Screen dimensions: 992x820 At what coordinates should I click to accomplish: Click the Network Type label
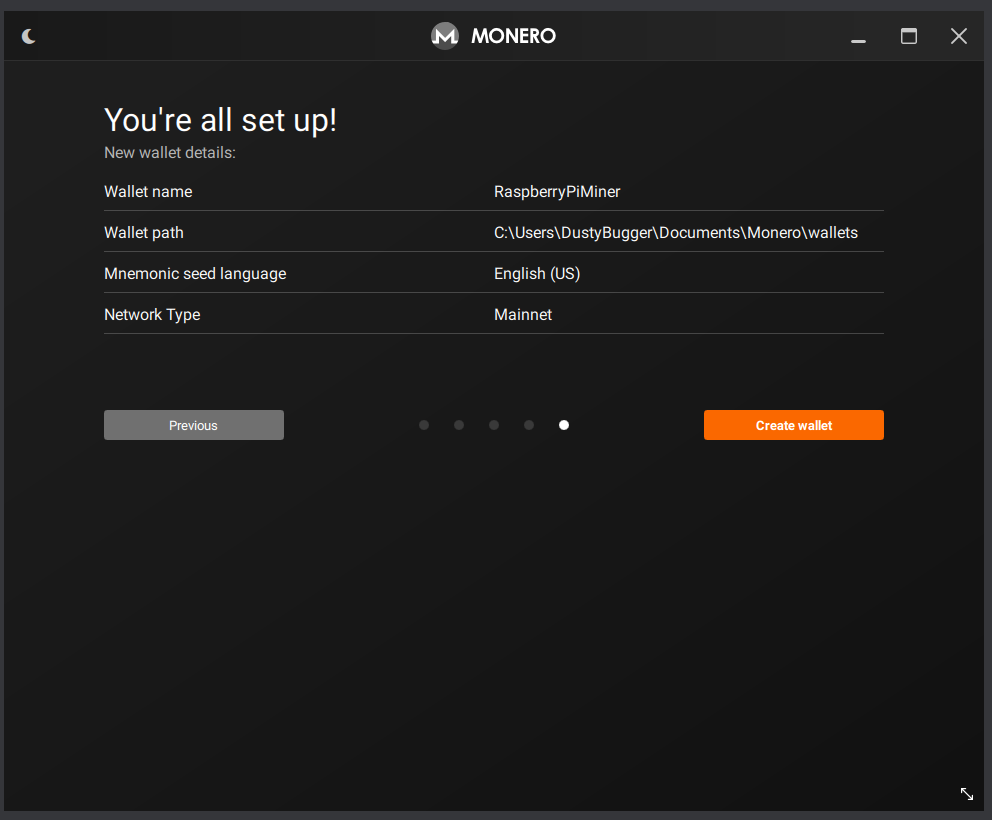152,314
